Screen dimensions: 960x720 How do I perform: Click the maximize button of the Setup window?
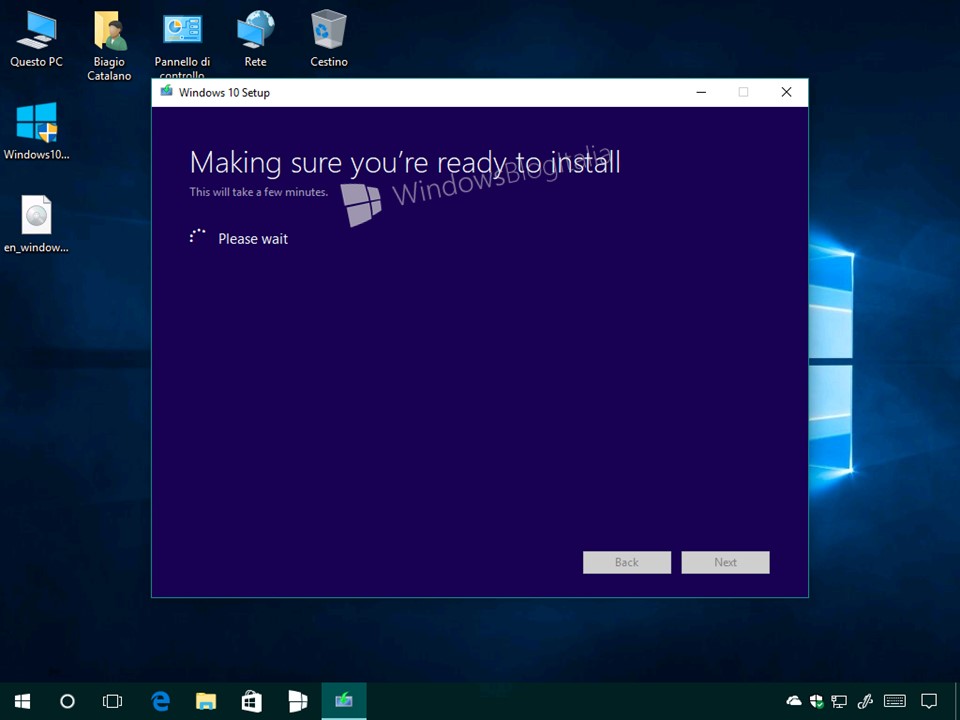pyautogui.click(x=743, y=92)
